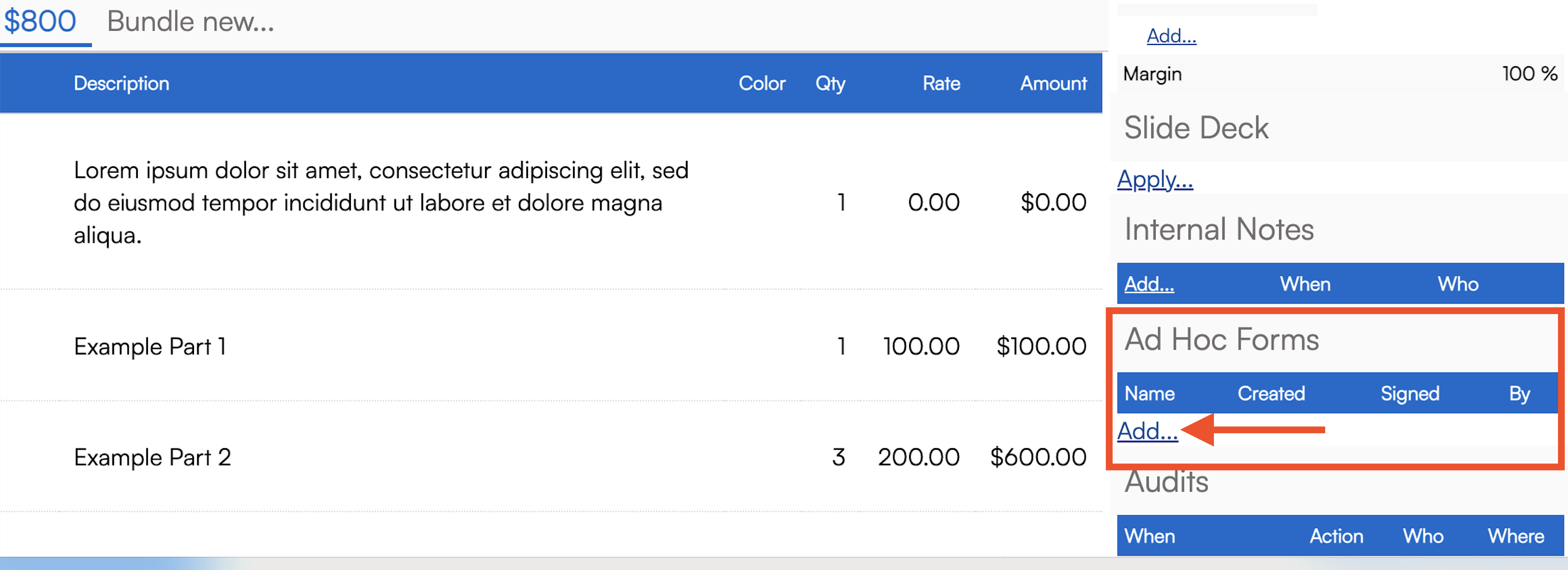Add a new internal note

pyautogui.click(x=1149, y=284)
